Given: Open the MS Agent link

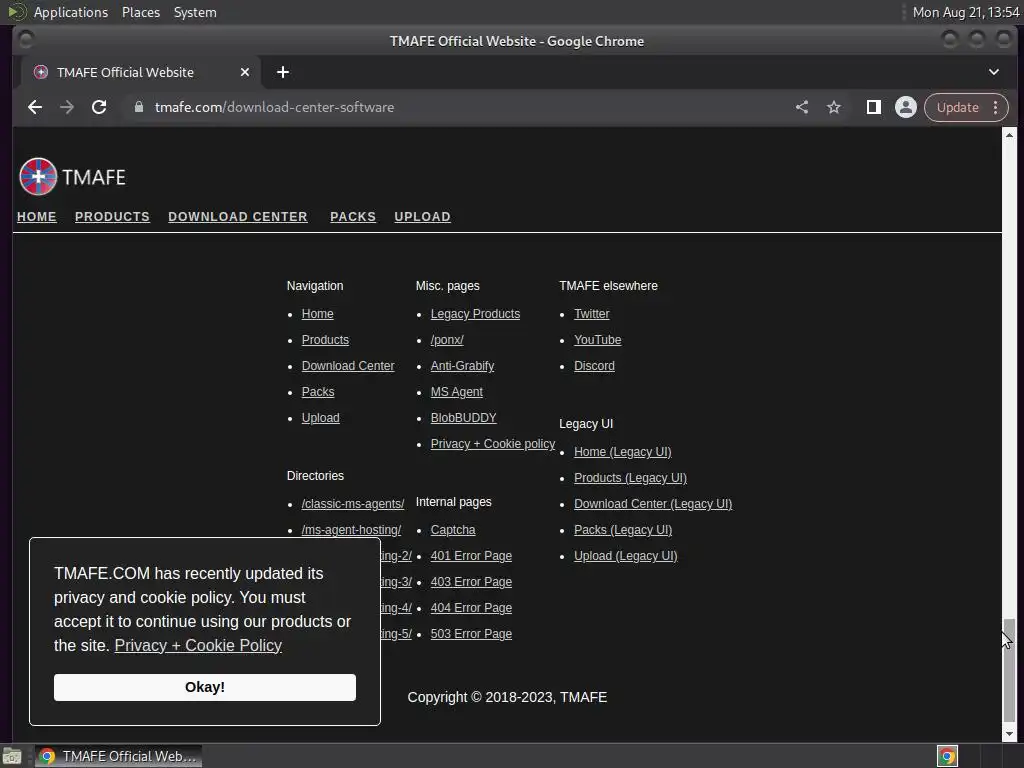Looking at the screenshot, I should click(x=456, y=392).
